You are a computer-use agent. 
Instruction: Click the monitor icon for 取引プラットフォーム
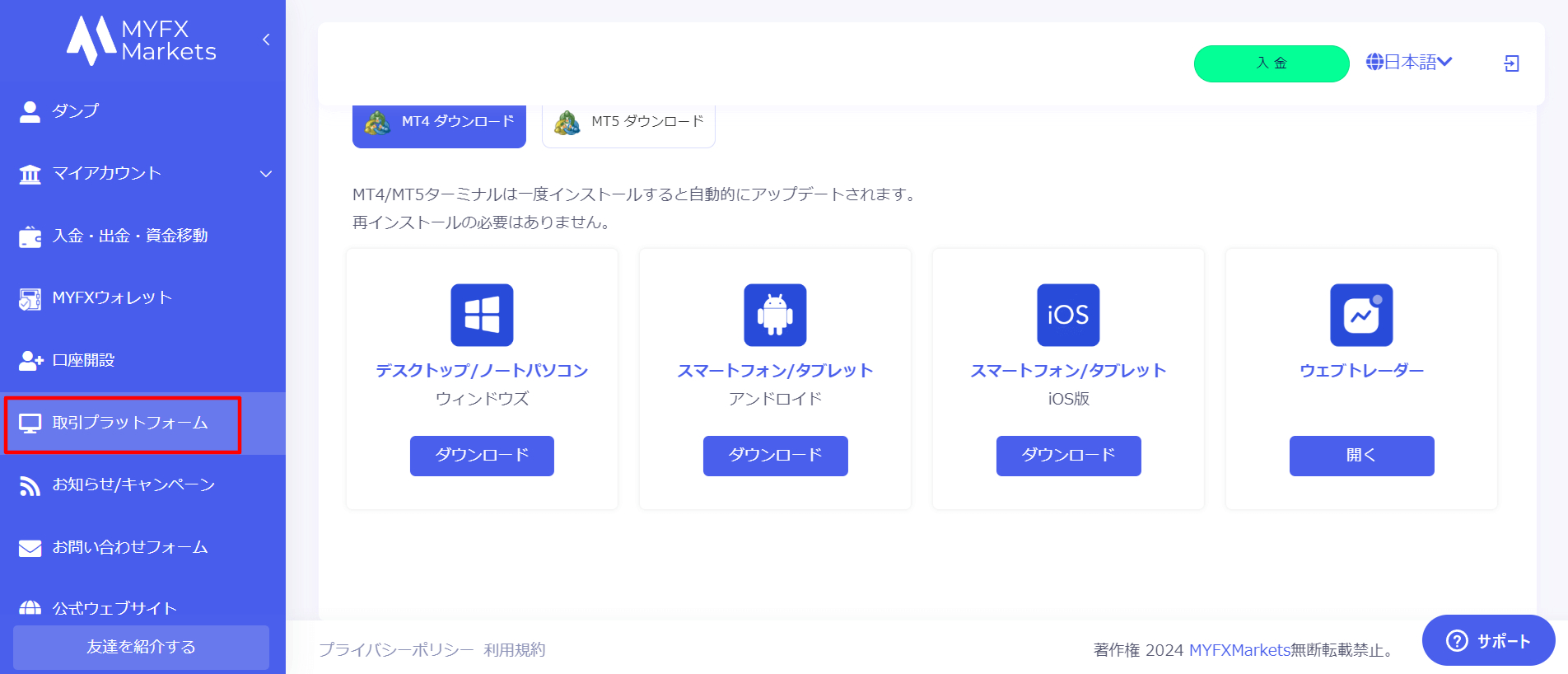coord(30,424)
